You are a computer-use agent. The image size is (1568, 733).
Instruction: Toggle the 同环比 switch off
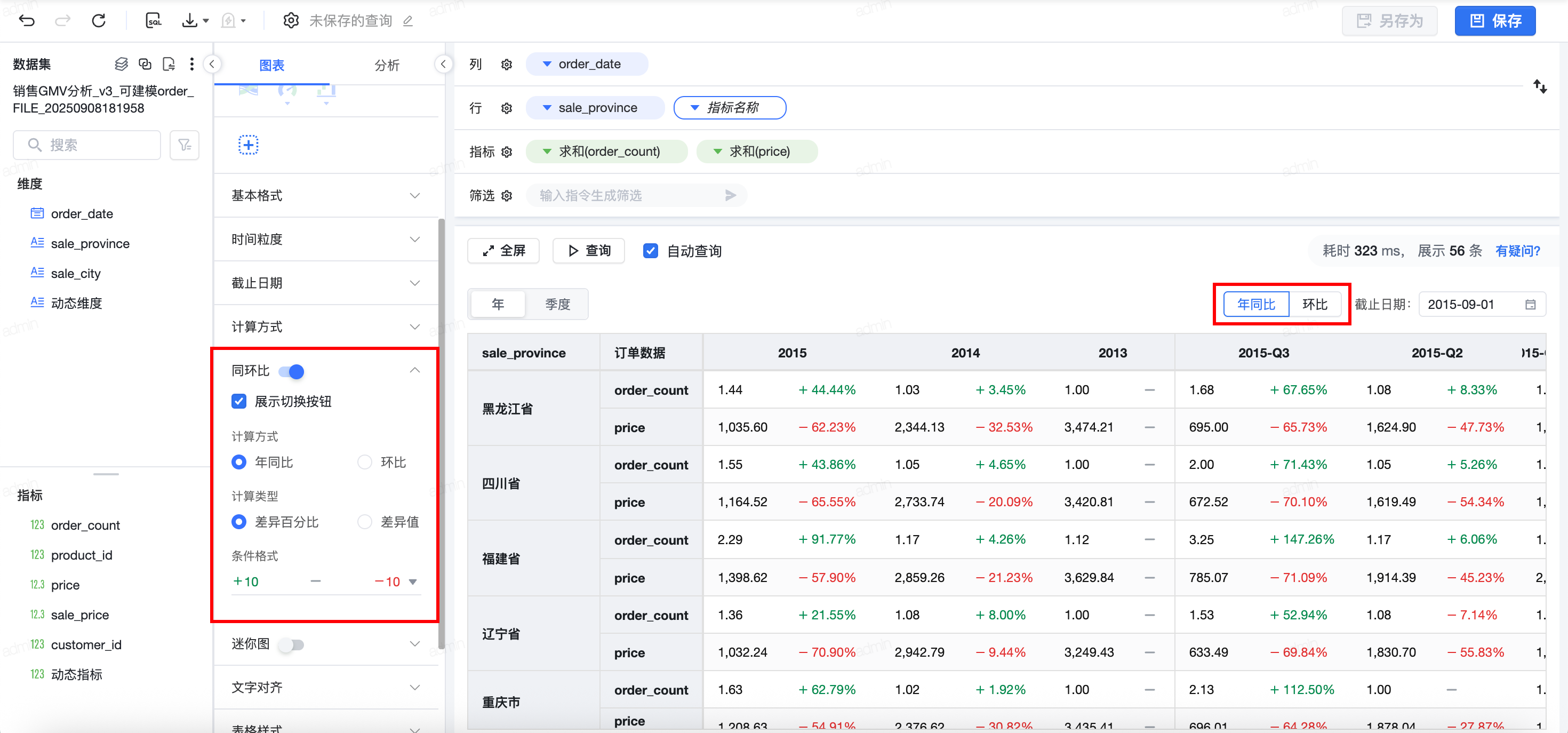click(292, 371)
